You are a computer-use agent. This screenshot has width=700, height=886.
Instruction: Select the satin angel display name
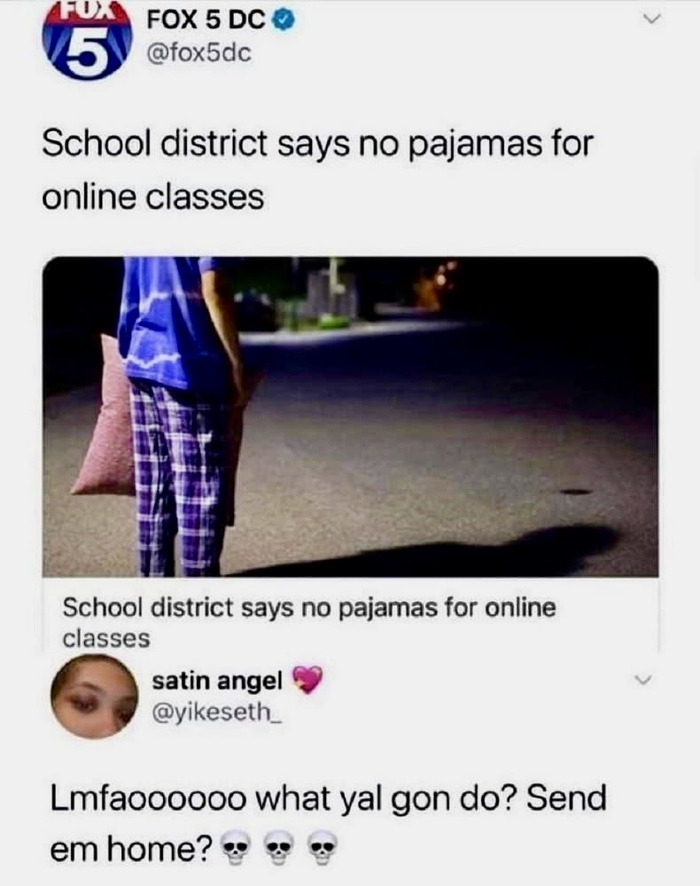point(217,681)
